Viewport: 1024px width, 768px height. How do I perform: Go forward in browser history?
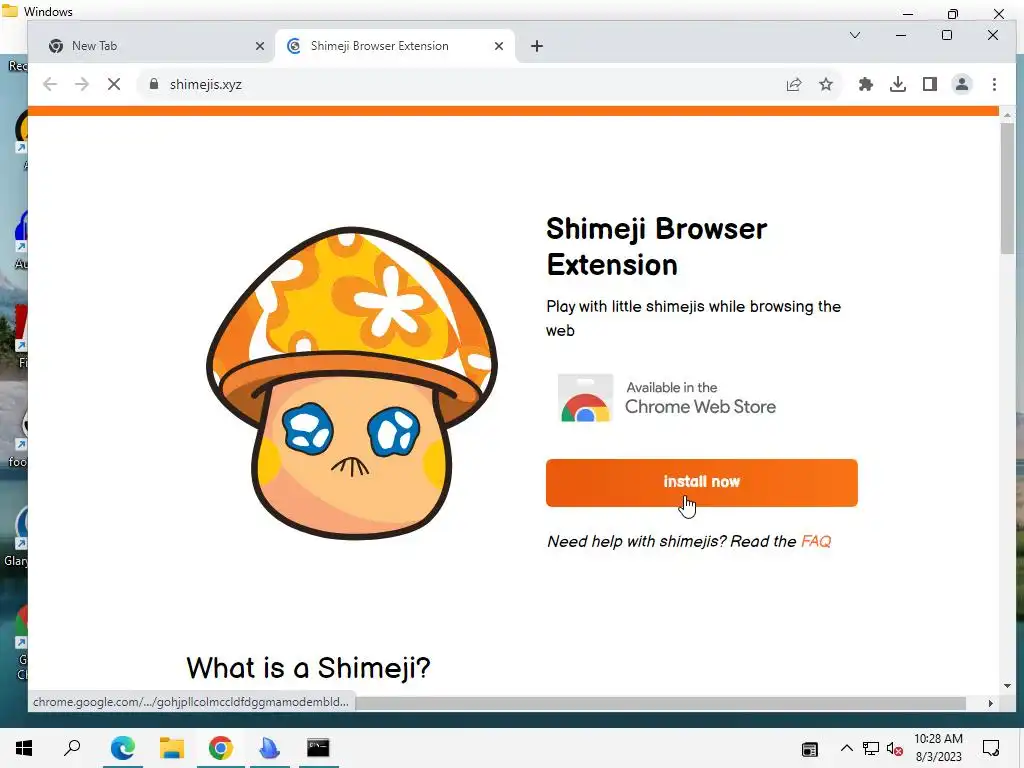click(82, 84)
